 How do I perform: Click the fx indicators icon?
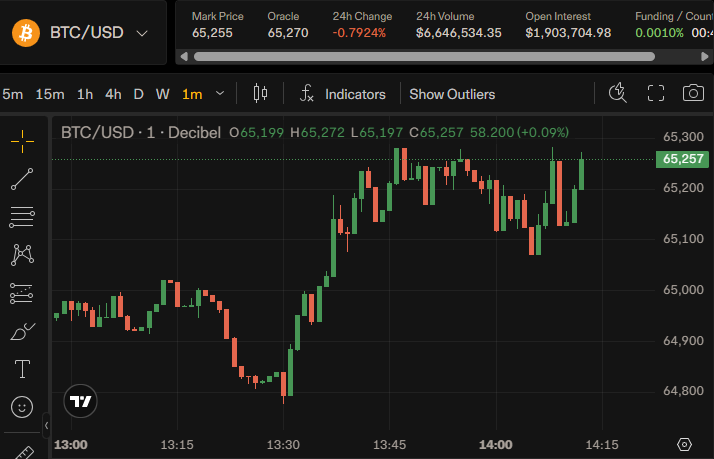point(306,93)
